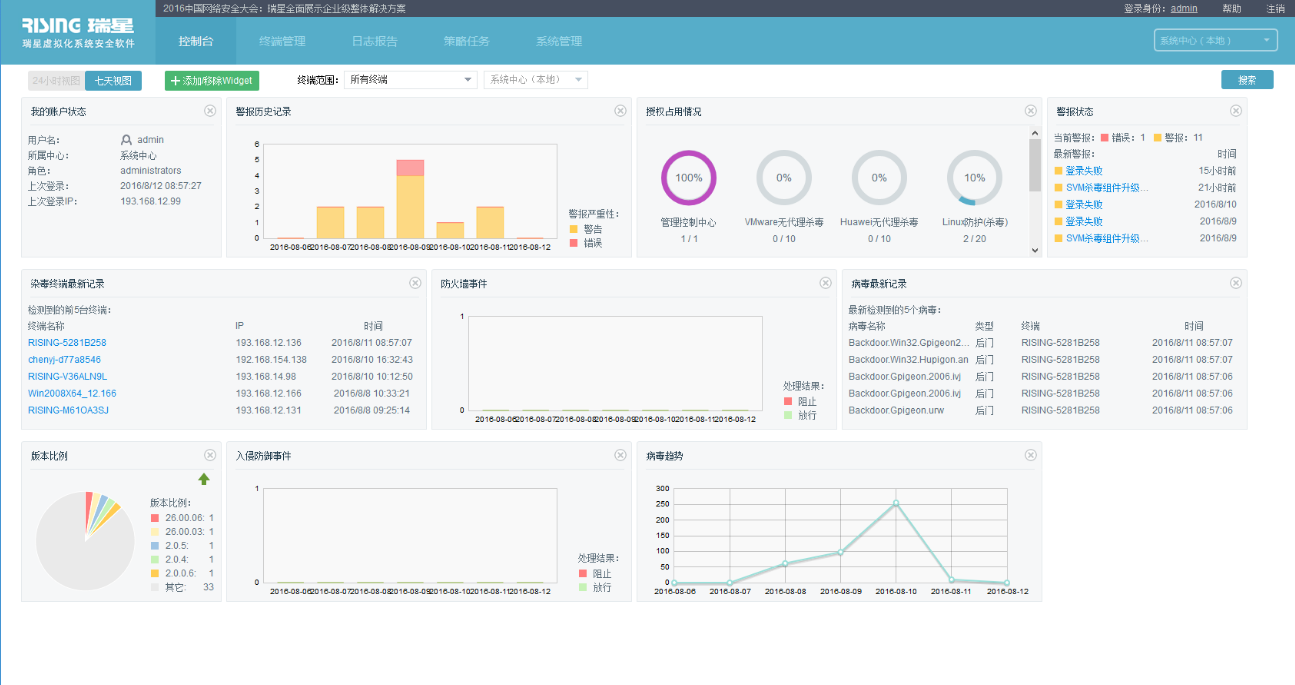Screen dimensions: 1295x685
Task: Switch to 24小时视图
Action: coord(56,80)
